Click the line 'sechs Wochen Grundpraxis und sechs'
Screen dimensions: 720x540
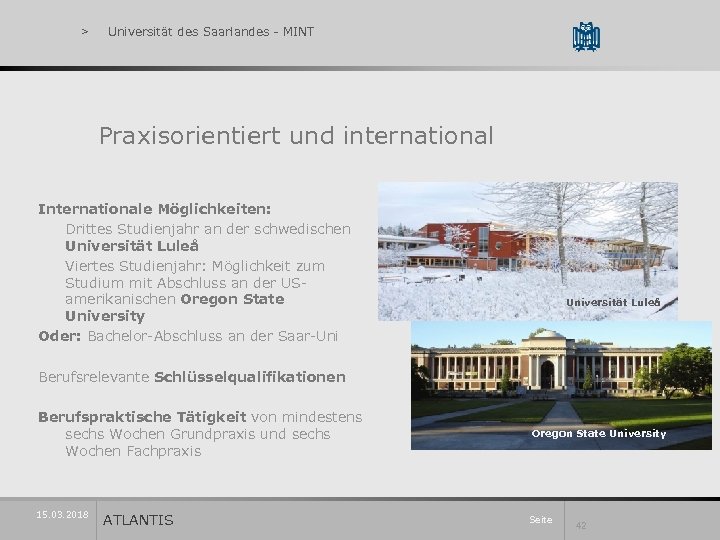197,434
